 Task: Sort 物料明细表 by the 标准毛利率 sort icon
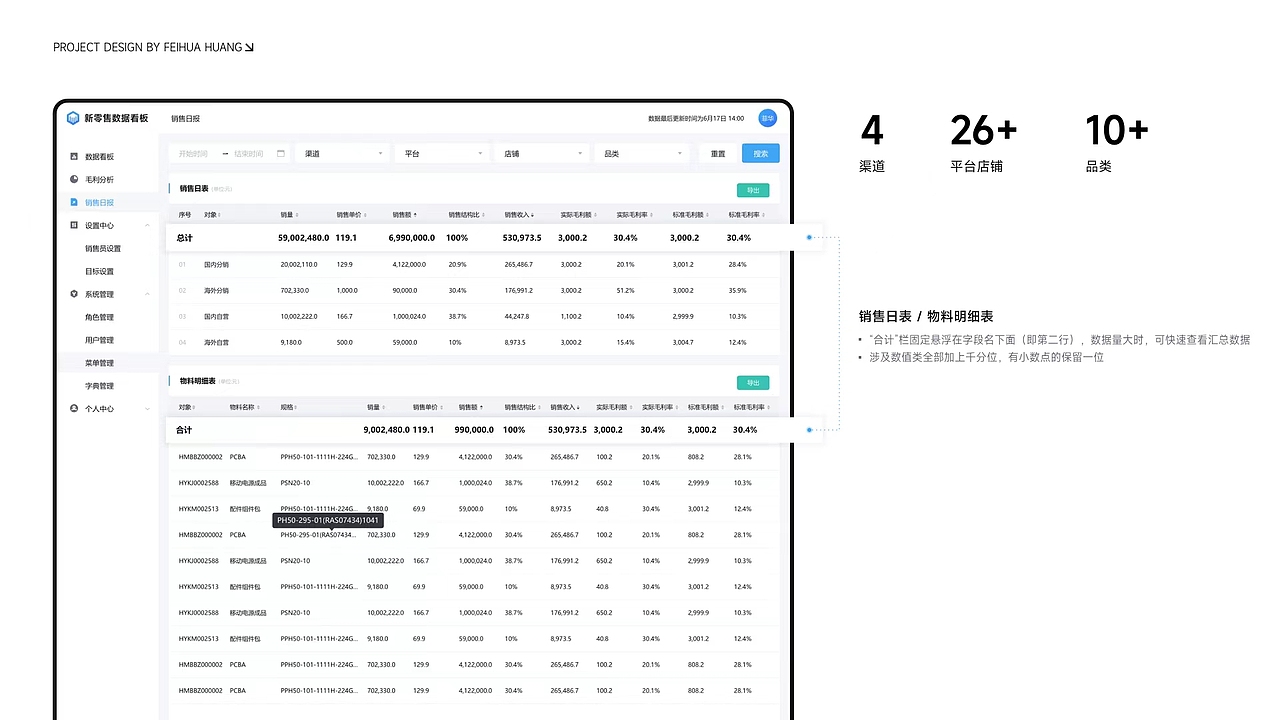[767, 408]
